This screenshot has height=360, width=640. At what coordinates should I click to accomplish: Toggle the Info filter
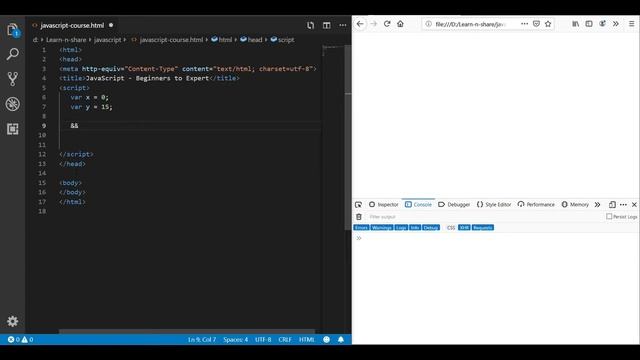click(x=415, y=228)
